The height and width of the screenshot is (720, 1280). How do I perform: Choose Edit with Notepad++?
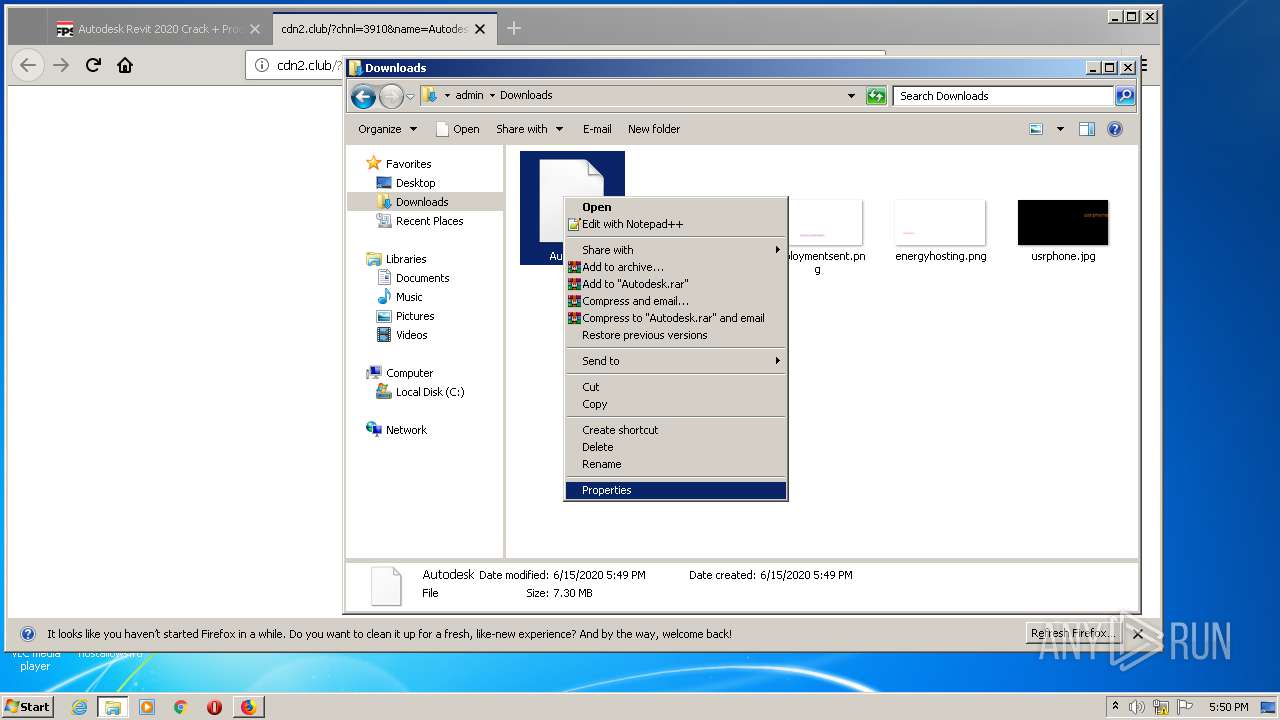[676, 224]
